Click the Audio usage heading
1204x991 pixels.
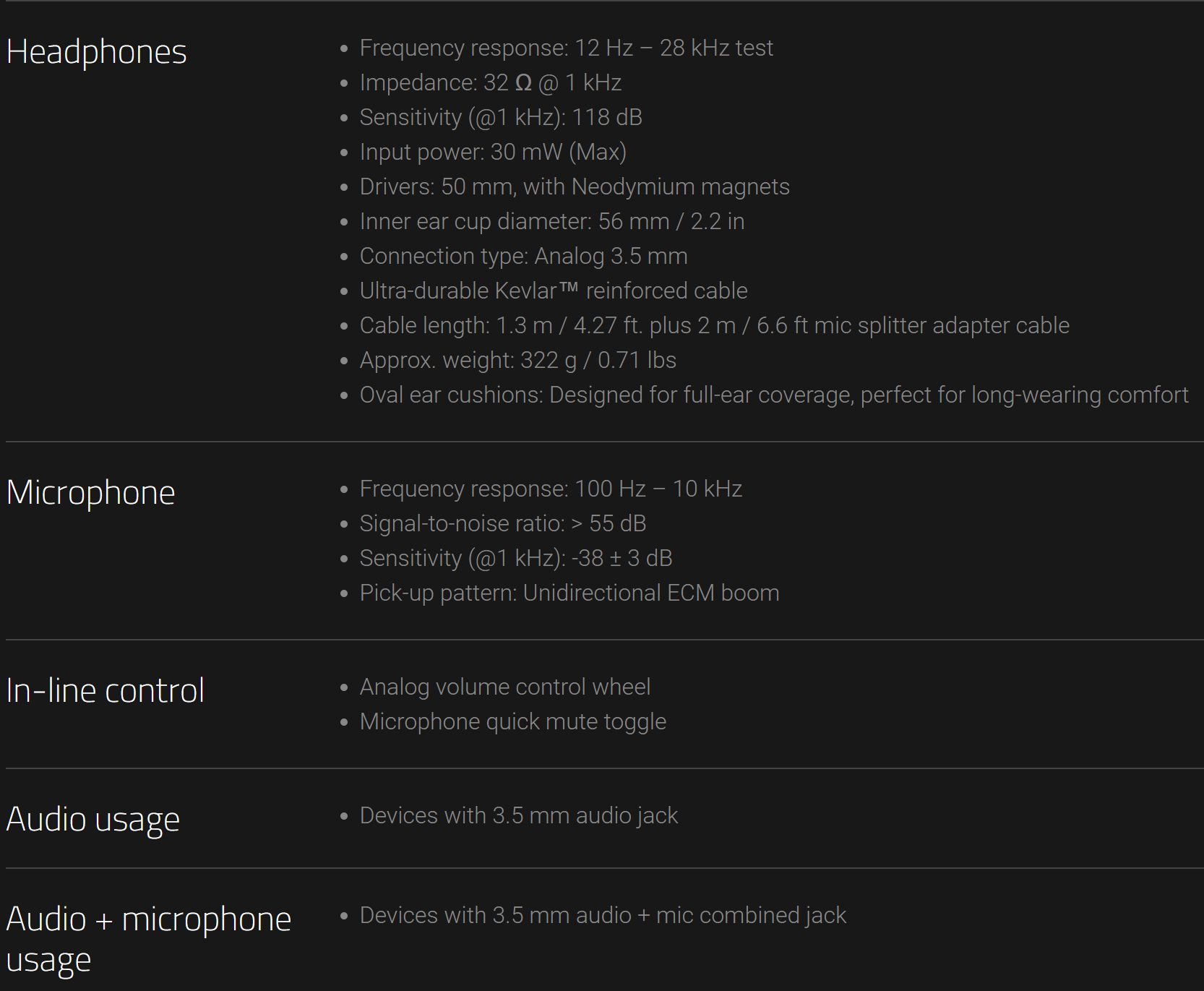[93, 820]
